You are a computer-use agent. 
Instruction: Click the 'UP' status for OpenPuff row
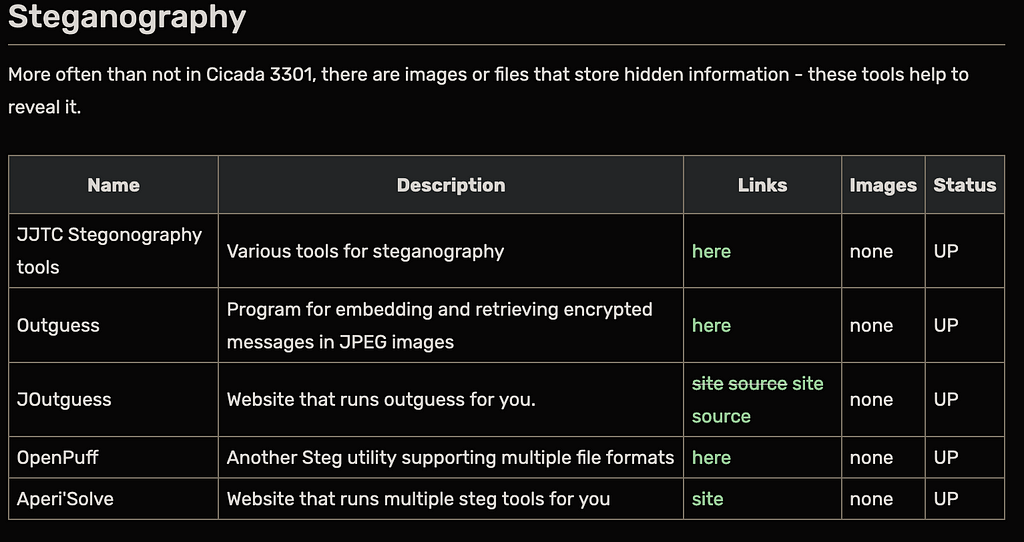point(946,457)
